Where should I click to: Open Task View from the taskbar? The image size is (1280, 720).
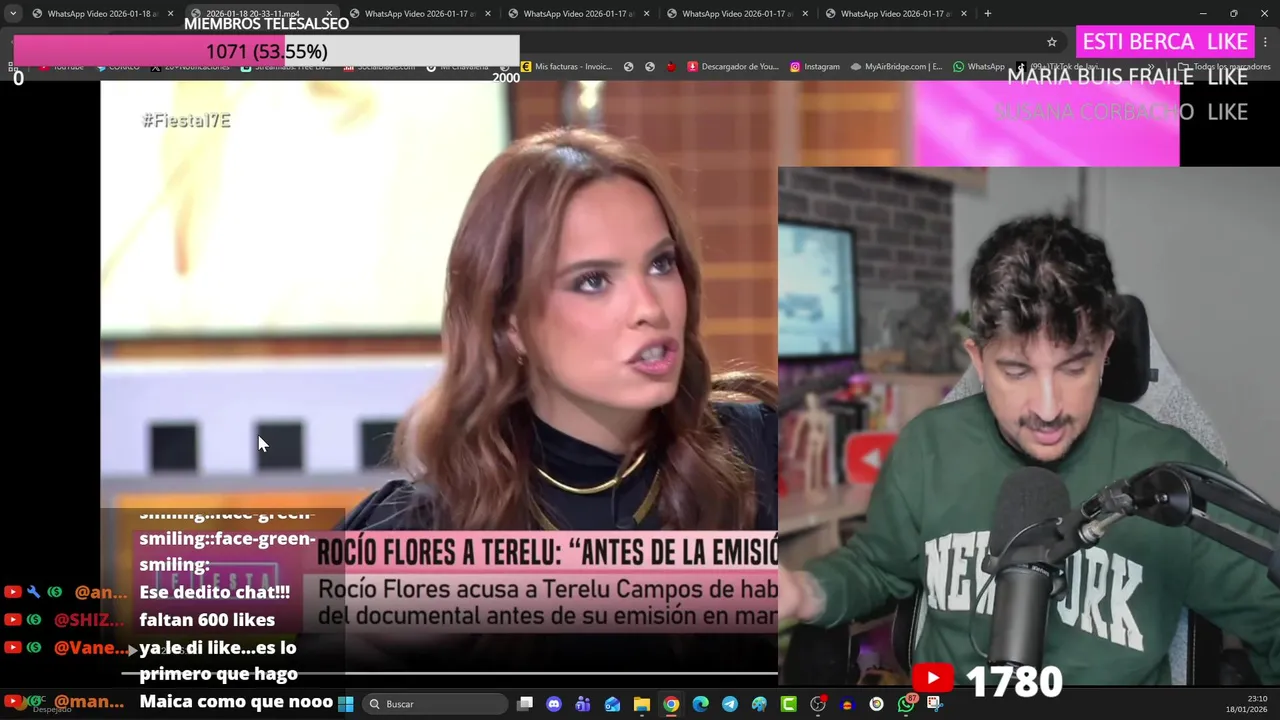tap(525, 704)
